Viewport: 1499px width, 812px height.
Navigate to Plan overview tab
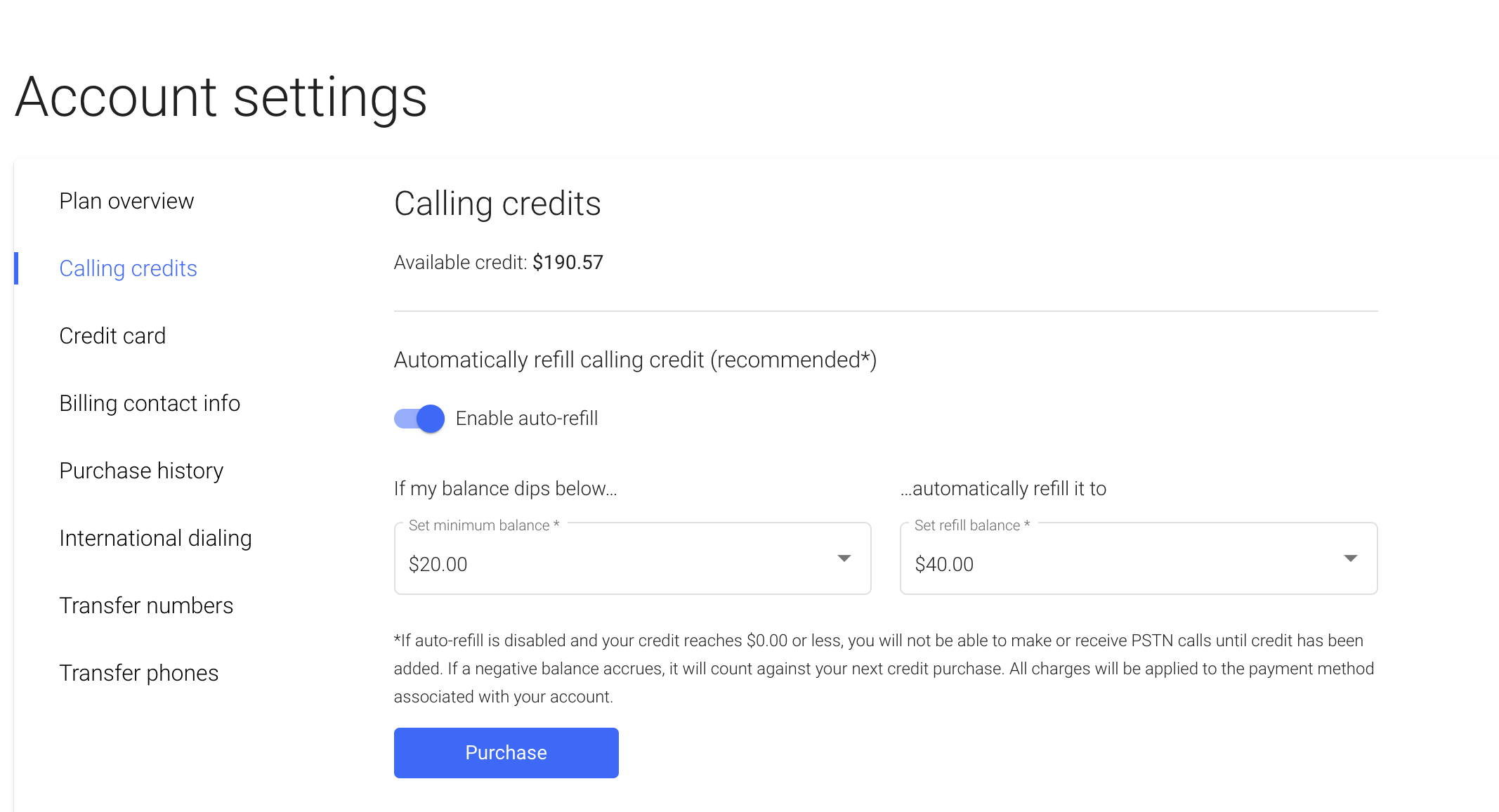(127, 201)
